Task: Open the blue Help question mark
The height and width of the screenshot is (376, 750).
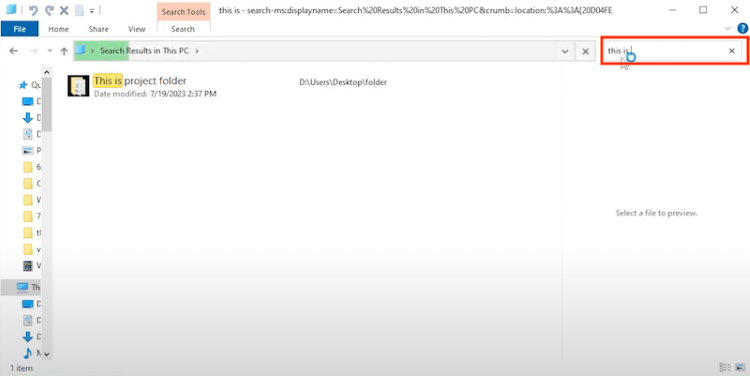Action: click(742, 29)
